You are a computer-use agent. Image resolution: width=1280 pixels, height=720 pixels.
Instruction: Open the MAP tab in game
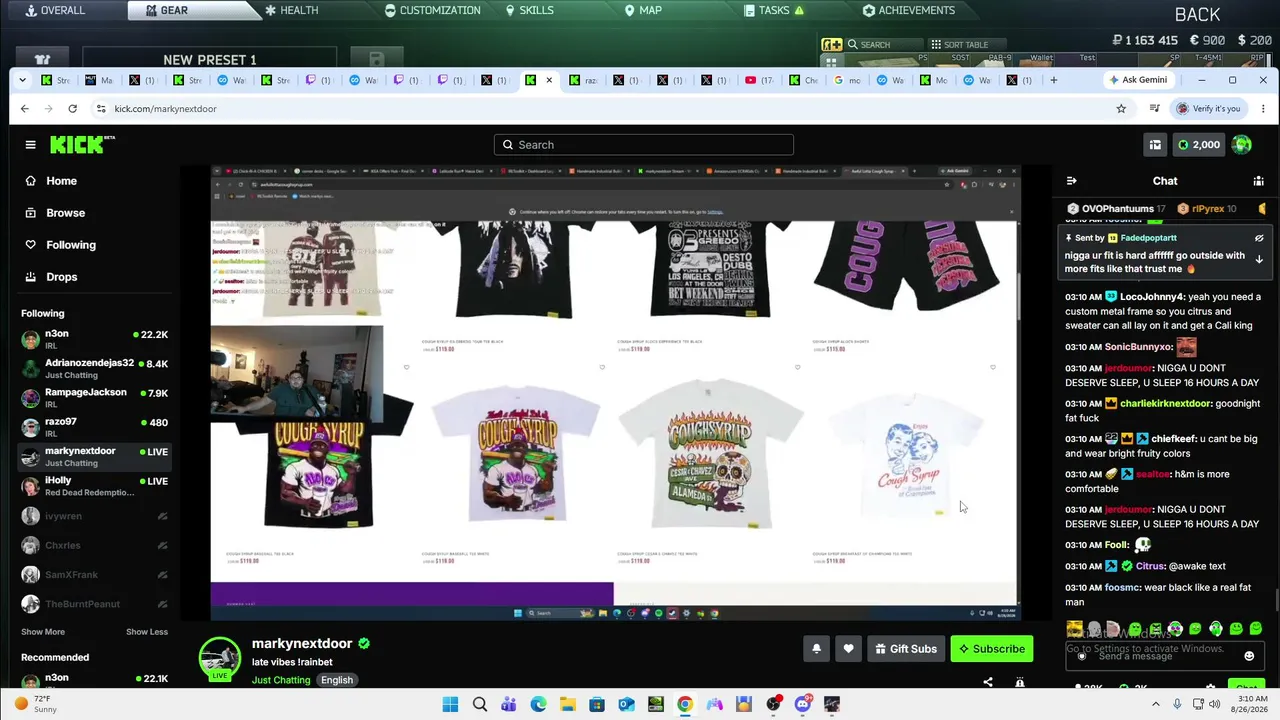point(643,10)
